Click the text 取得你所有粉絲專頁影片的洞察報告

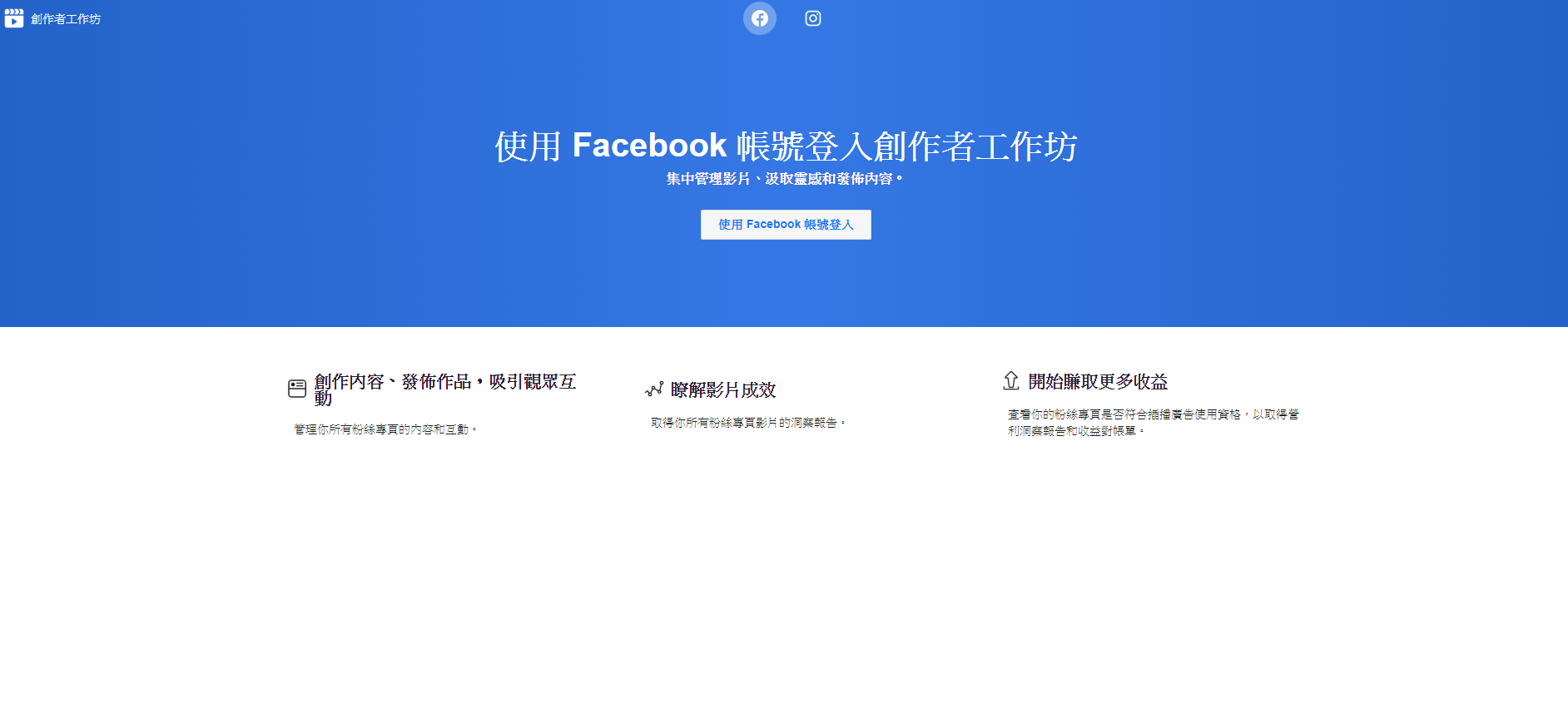748,423
